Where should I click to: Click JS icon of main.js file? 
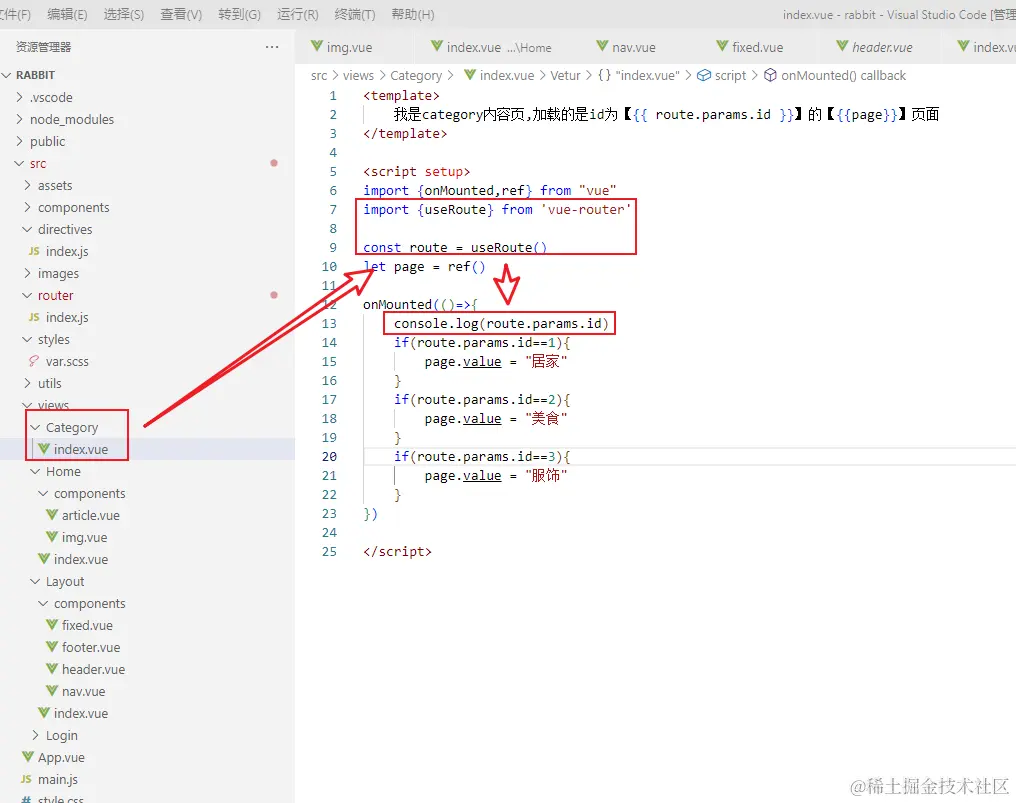27,779
